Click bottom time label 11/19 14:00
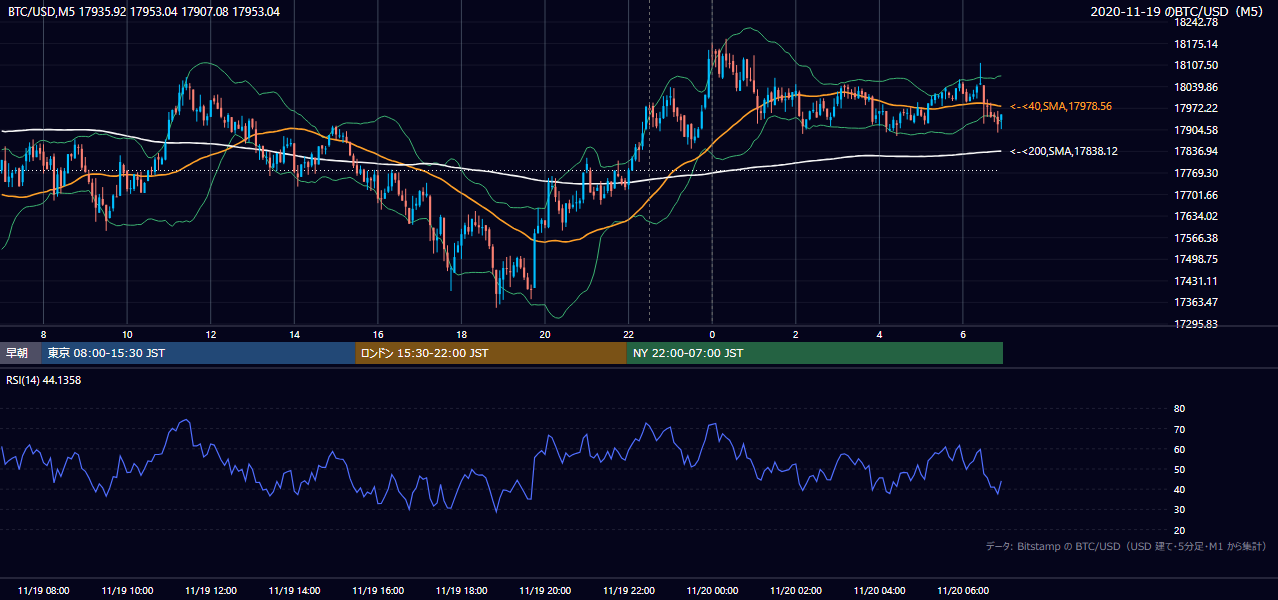 [x=294, y=591]
